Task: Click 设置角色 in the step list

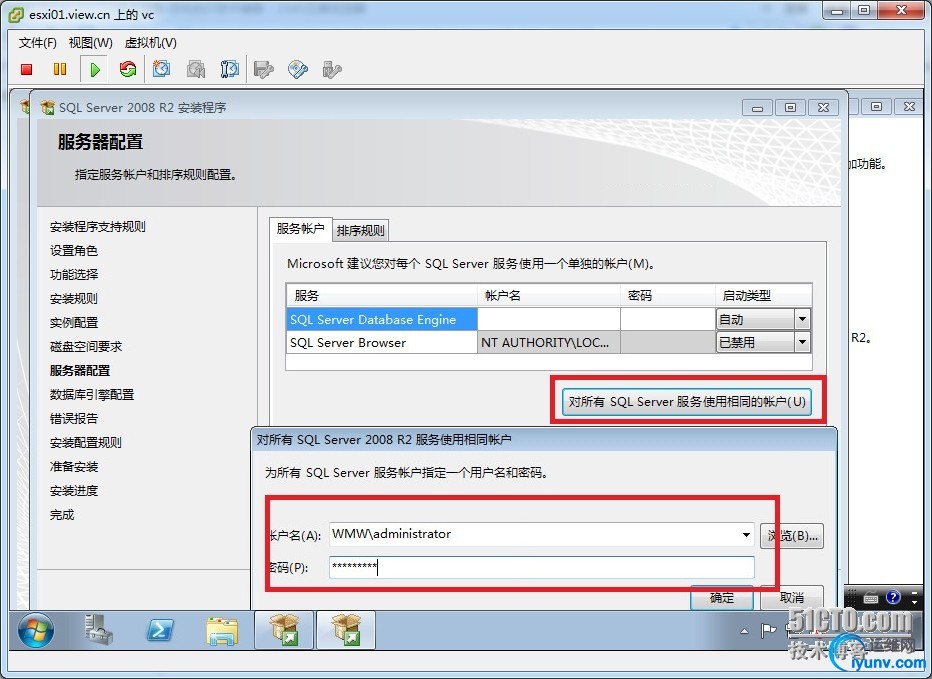Action: point(74,250)
